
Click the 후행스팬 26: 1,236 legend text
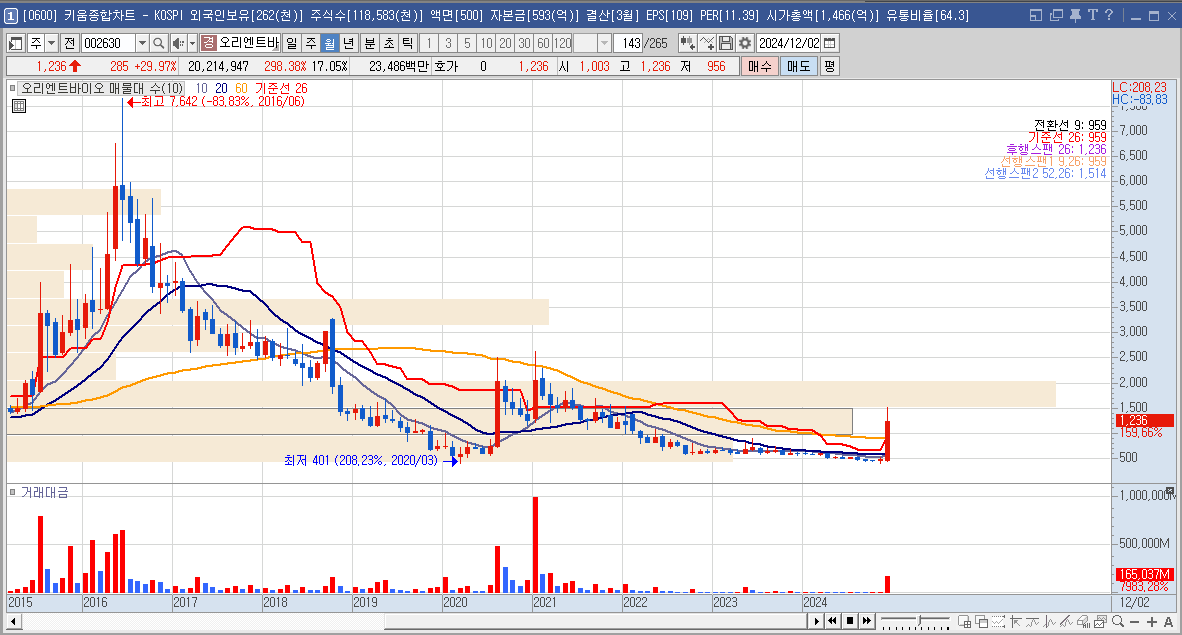pyautogui.click(x=1056, y=149)
